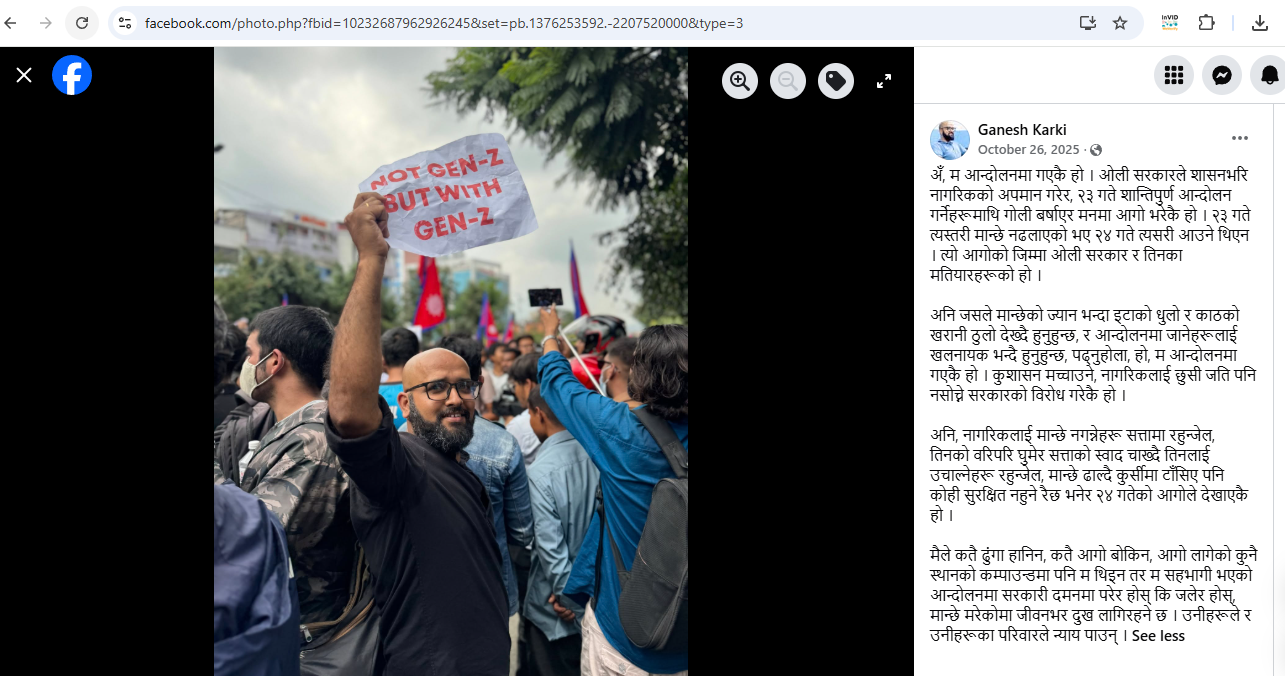Screen dimensions: 1285x676
Task: Open Ganesh Karki's profile name link
Action: 1022,130
